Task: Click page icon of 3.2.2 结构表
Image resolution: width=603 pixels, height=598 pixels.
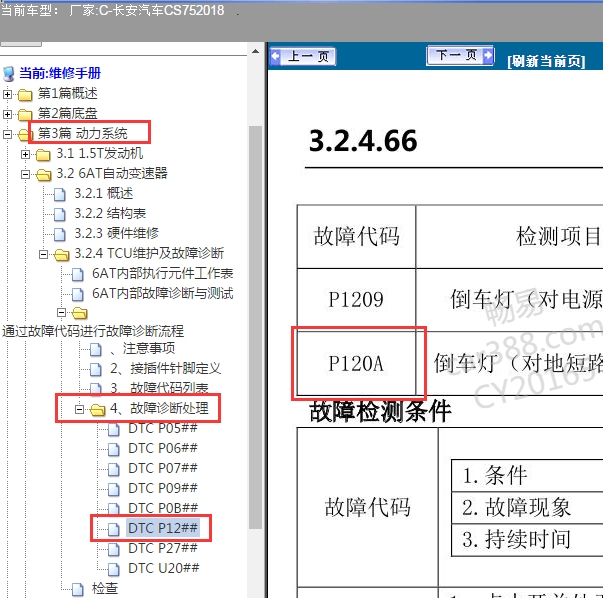Action: (x=60, y=214)
